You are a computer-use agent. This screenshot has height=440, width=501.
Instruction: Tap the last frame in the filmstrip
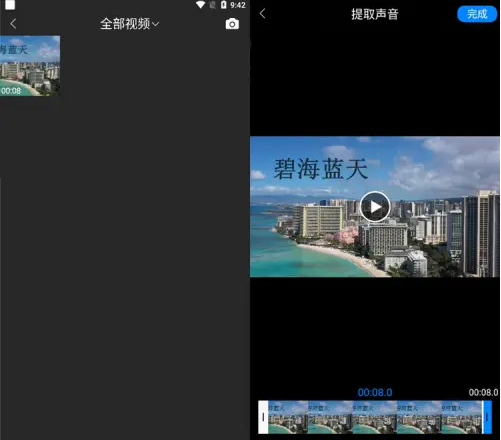pyautogui.click(x=462, y=417)
